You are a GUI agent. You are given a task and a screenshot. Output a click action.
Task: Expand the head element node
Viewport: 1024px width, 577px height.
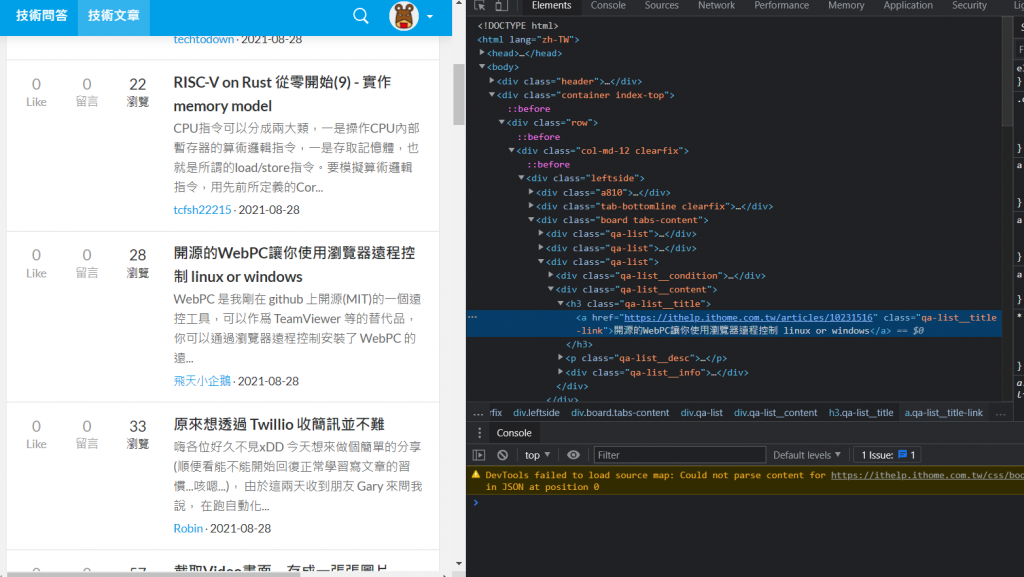482,53
